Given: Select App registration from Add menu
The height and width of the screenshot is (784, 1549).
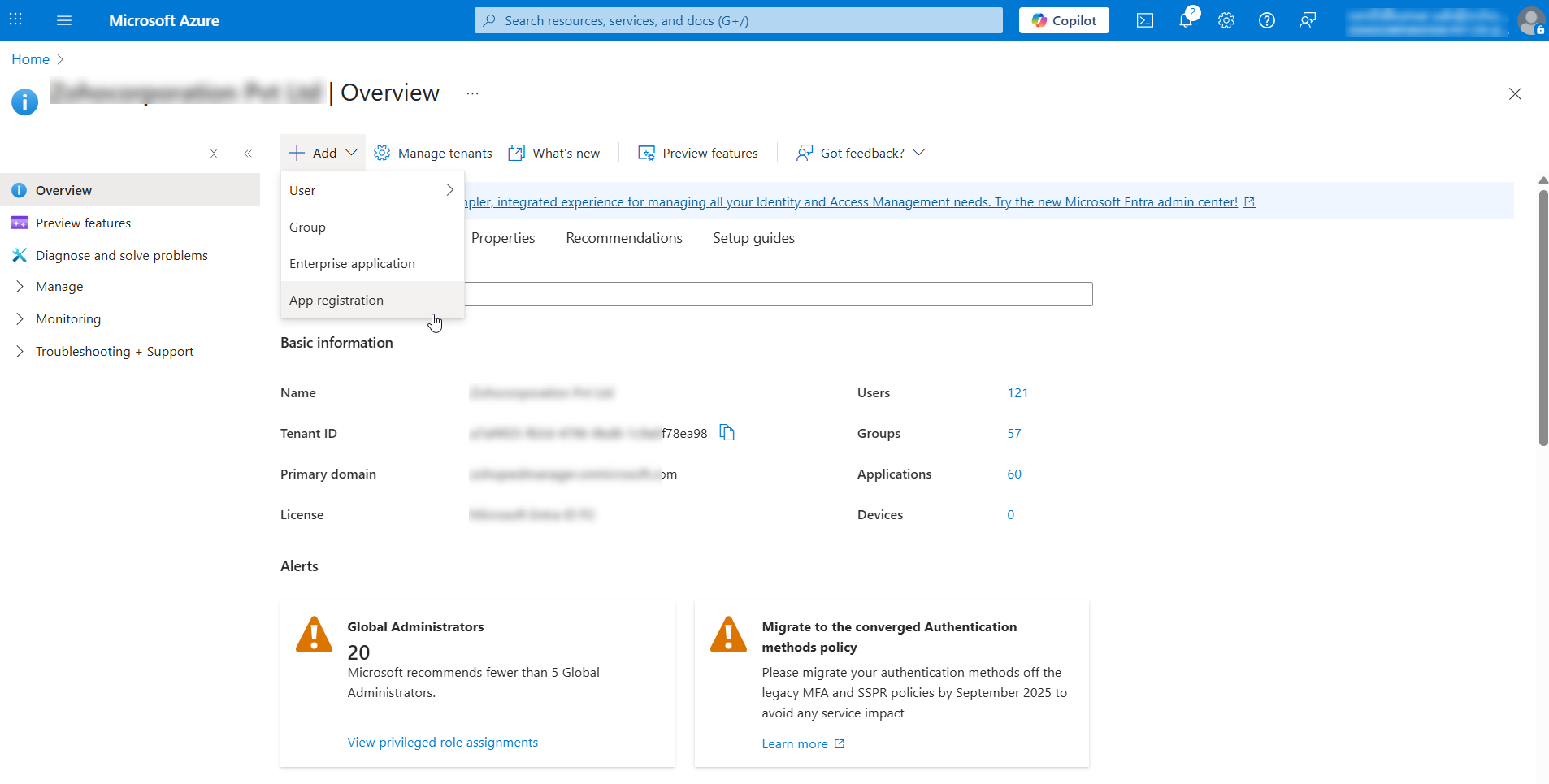Looking at the screenshot, I should pyautogui.click(x=336, y=300).
